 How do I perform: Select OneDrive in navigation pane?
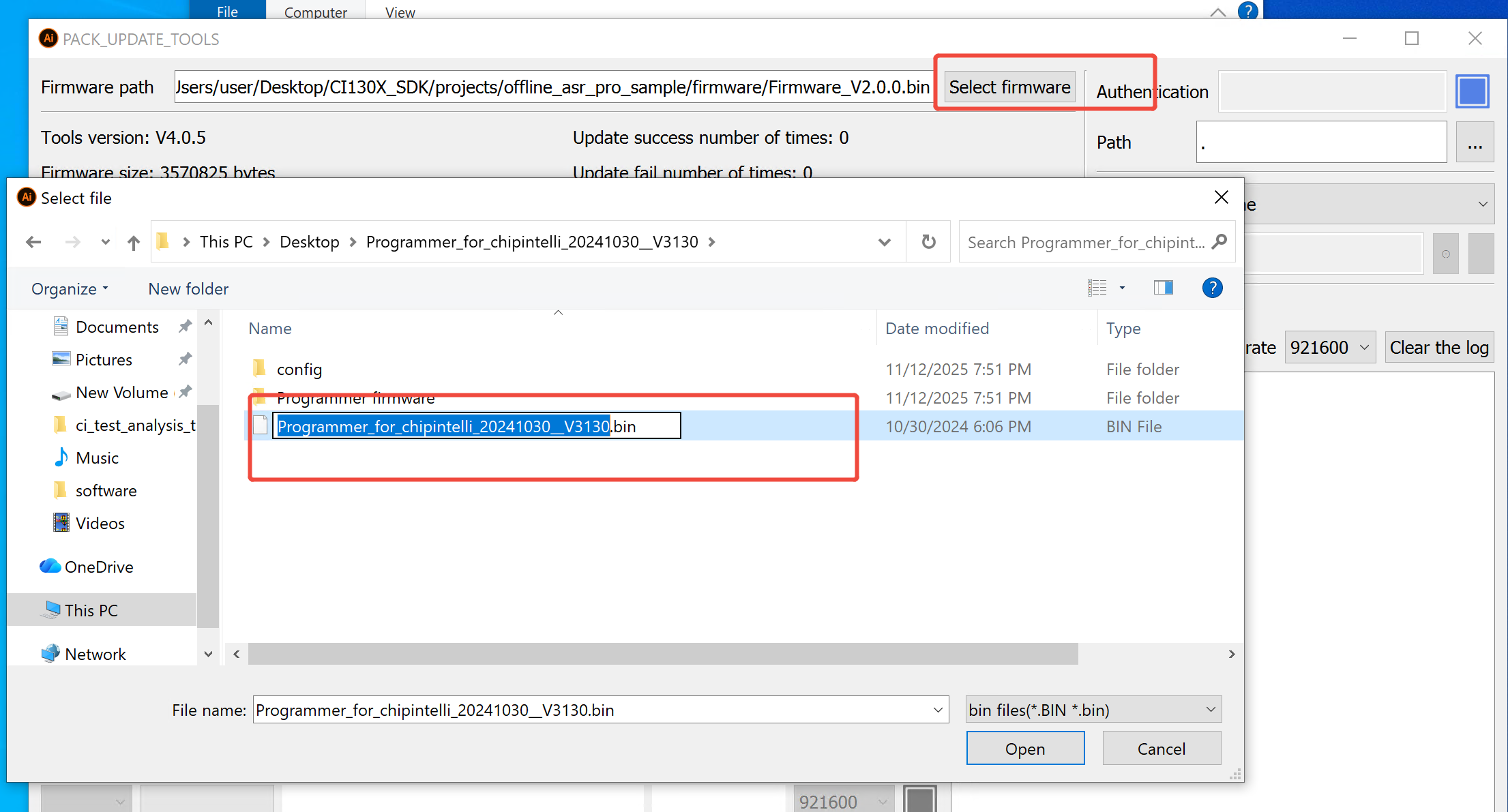click(x=98, y=567)
